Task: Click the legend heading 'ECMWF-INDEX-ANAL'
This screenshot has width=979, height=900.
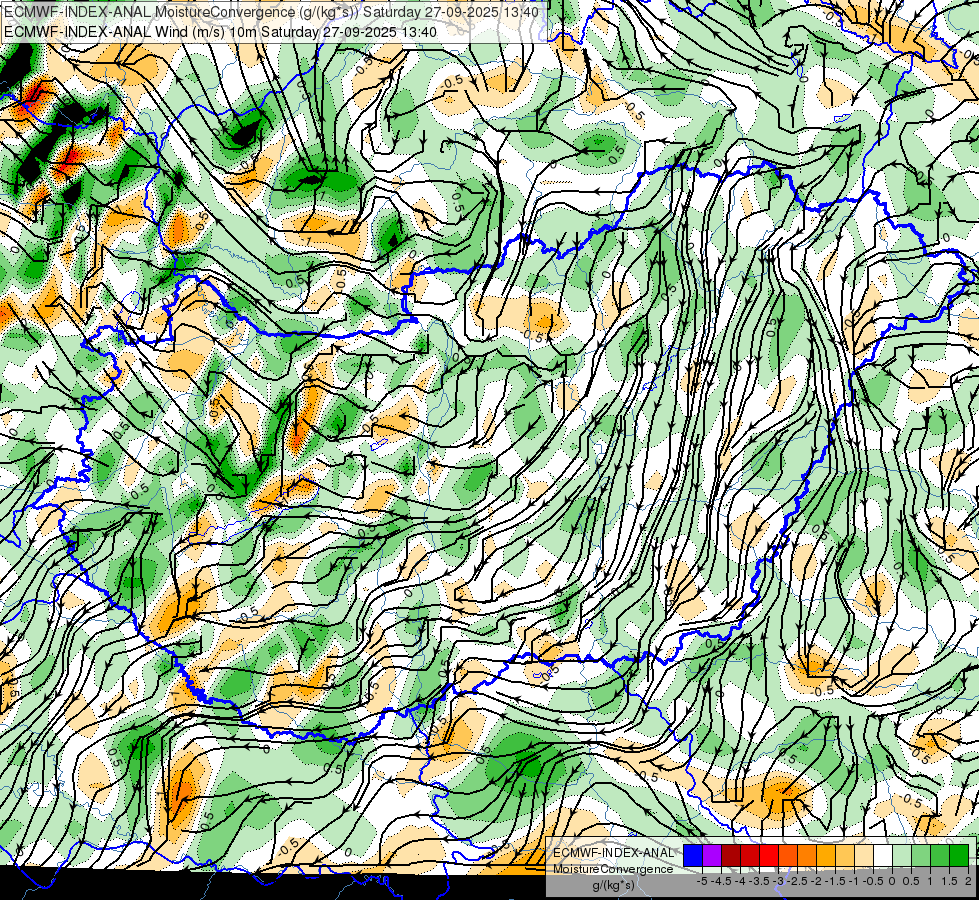Action: click(613, 853)
